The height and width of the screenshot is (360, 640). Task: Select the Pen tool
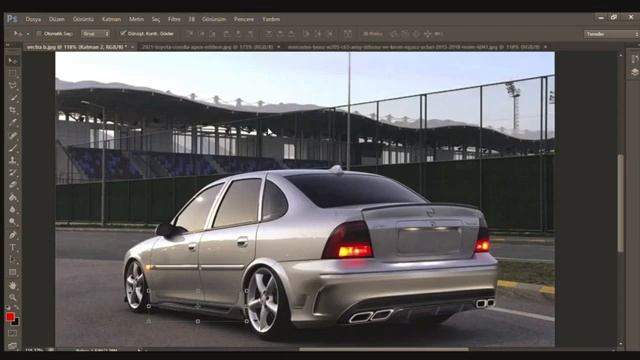13,235
